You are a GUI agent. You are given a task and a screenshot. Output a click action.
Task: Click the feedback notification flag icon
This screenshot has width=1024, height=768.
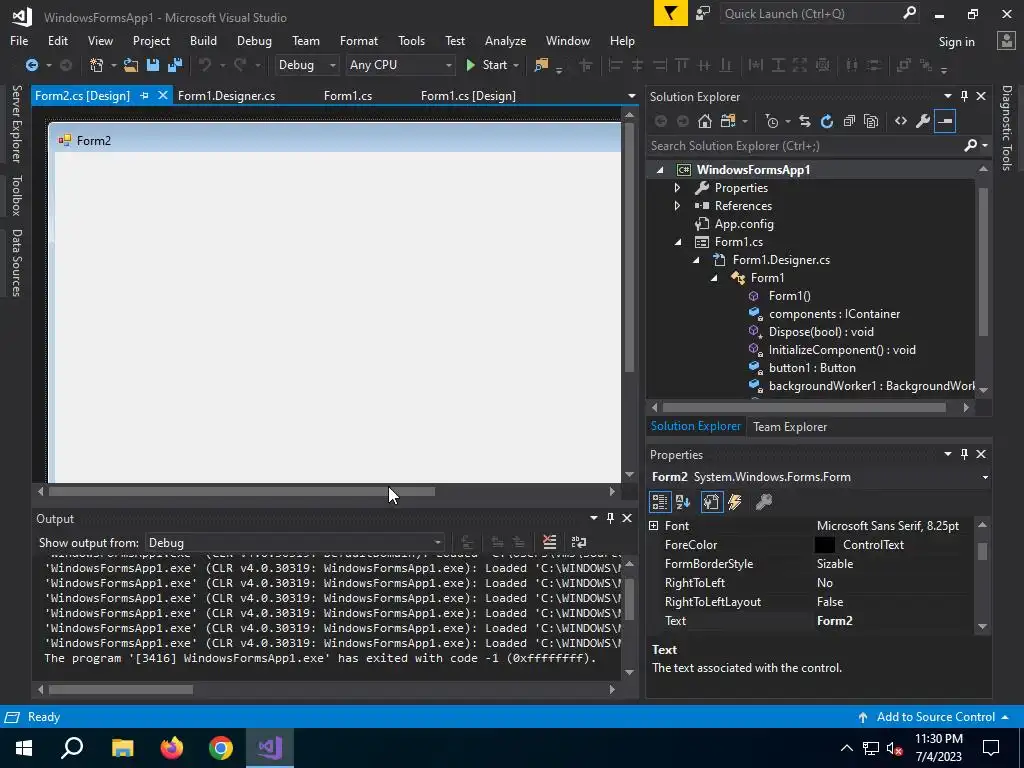[671, 13]
